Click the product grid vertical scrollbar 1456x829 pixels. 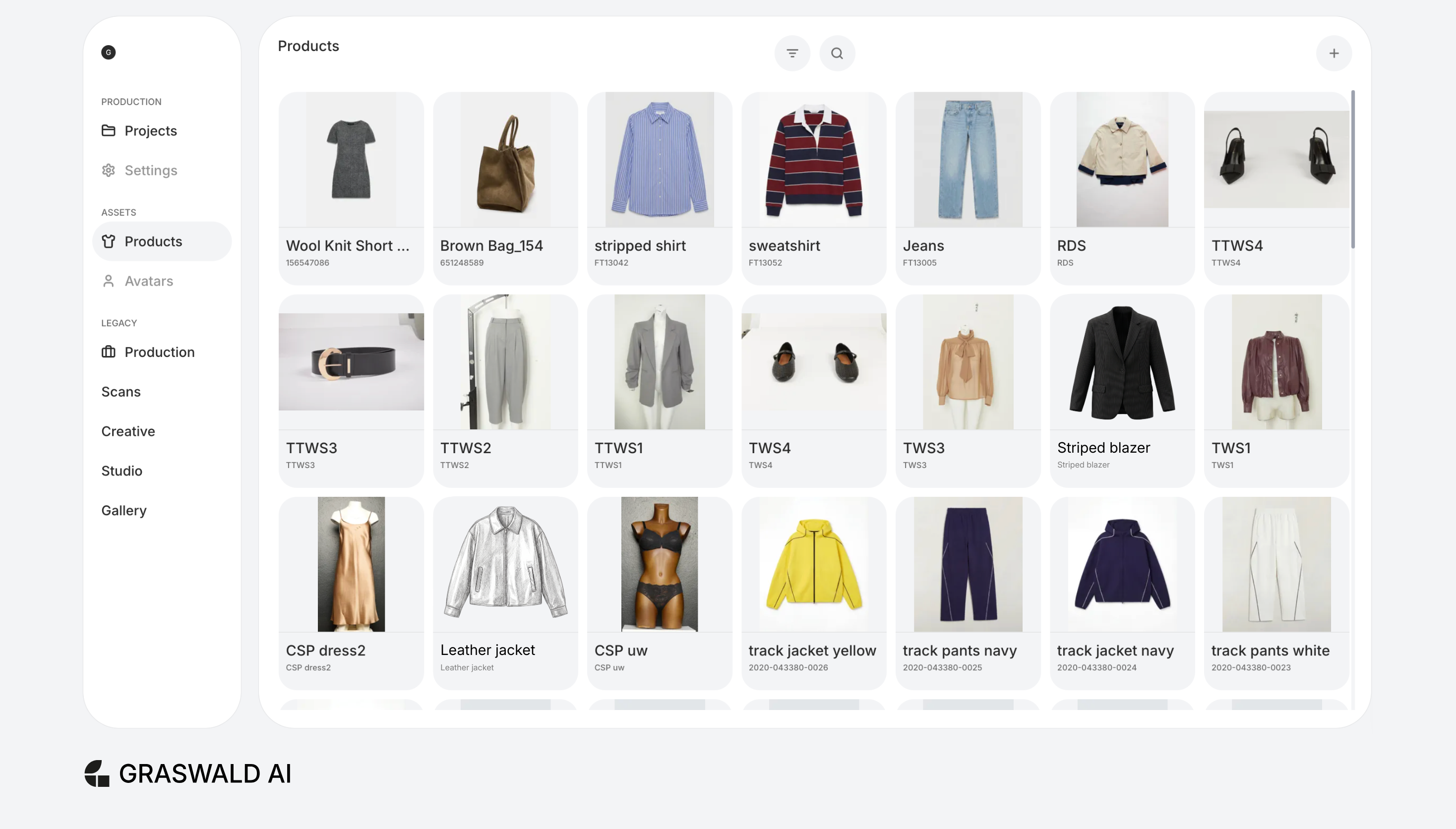click(1352, 169)
